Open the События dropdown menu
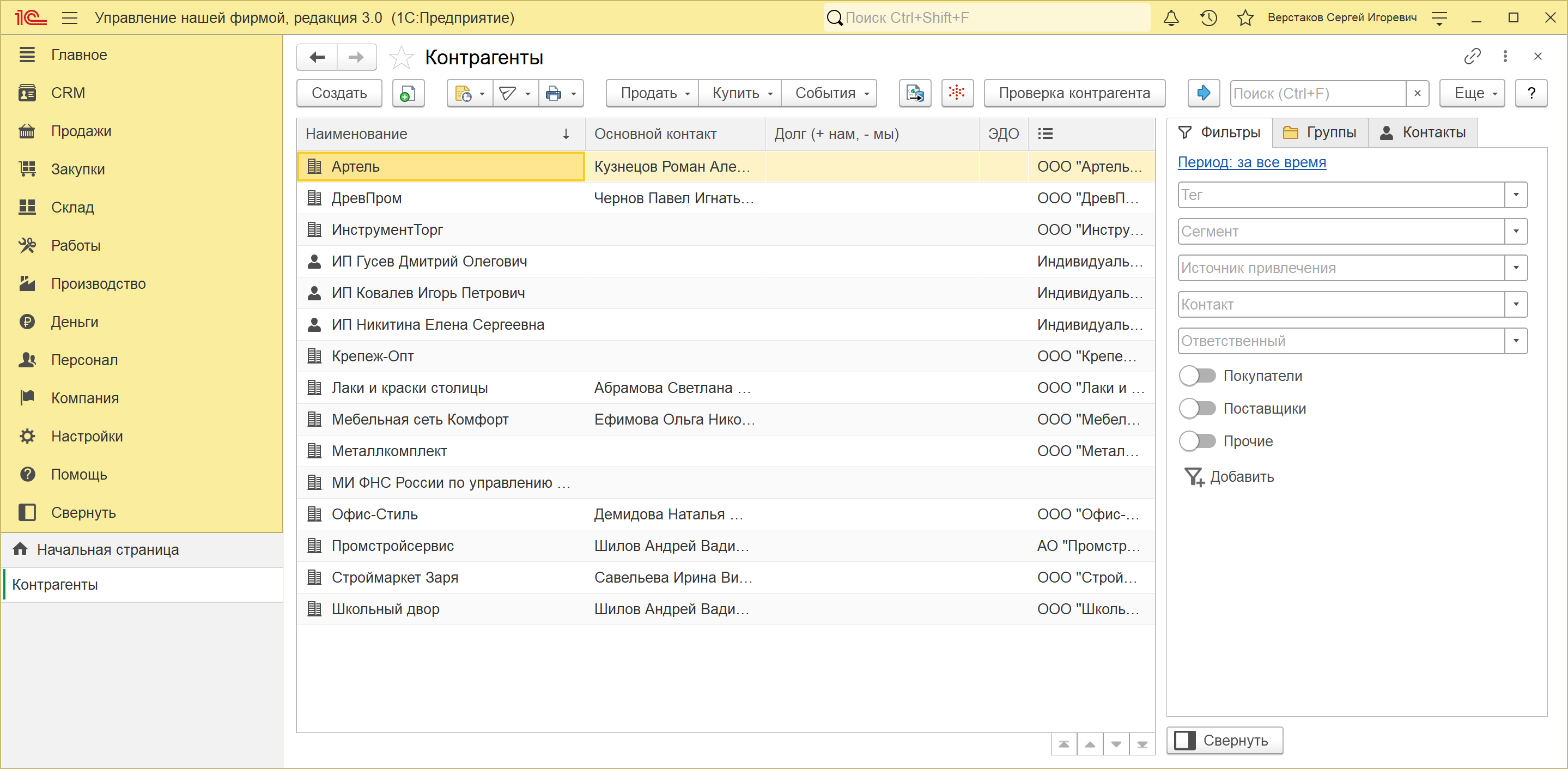This screenshot has width=1568, height=769. click(x=829, y=93)
